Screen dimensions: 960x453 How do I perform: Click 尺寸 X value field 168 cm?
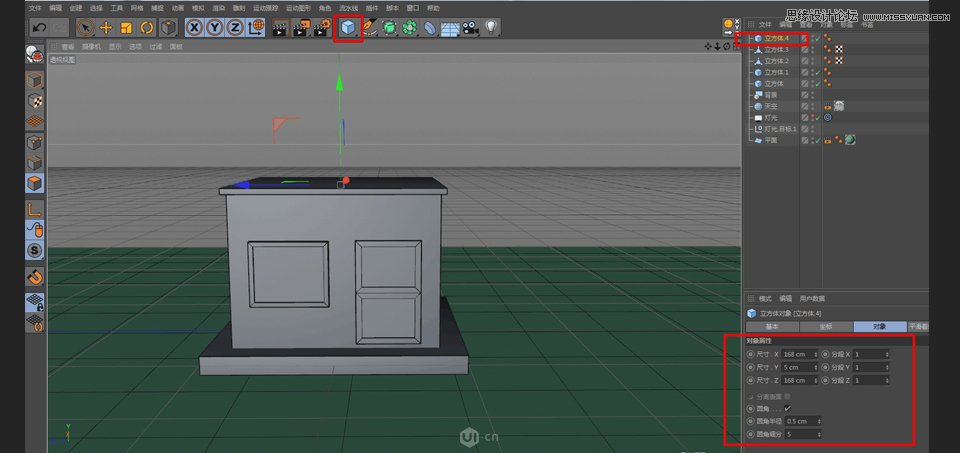(800, 354)
